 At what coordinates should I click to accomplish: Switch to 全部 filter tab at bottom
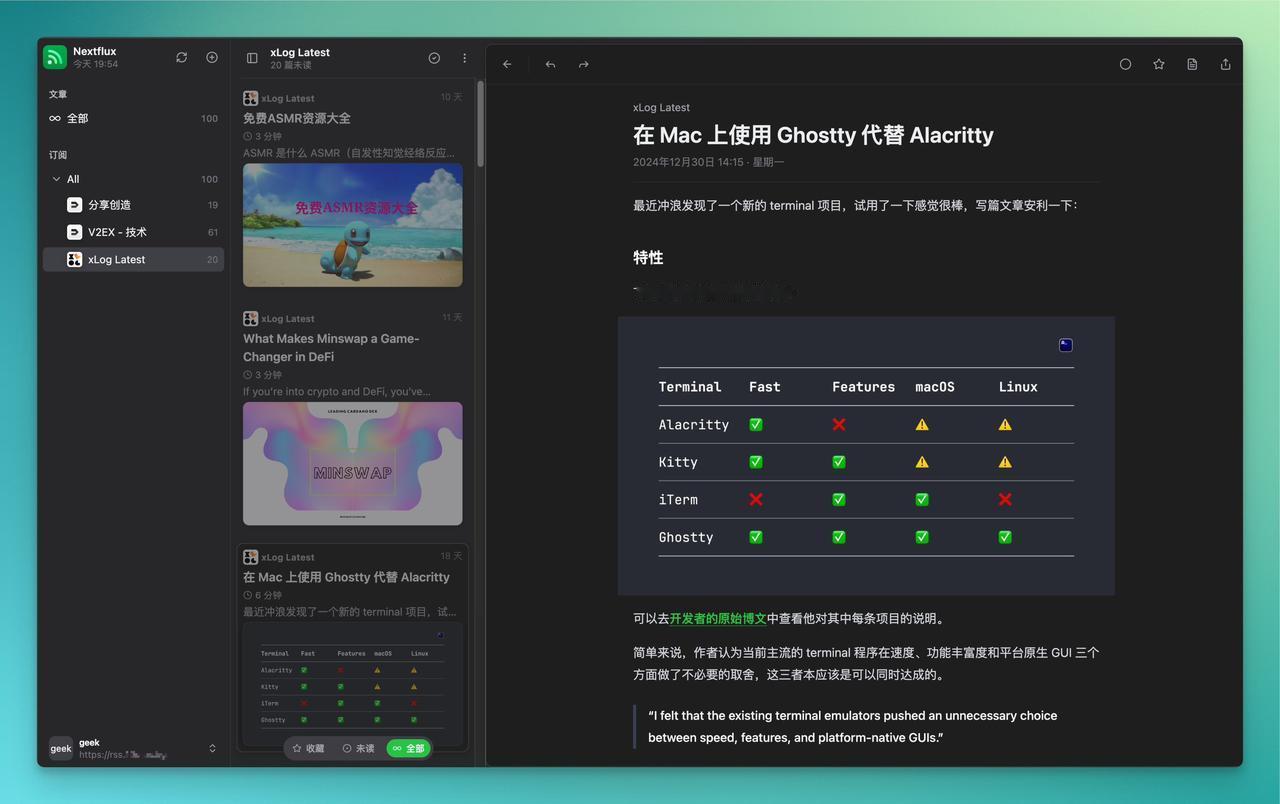click(408, 748)
